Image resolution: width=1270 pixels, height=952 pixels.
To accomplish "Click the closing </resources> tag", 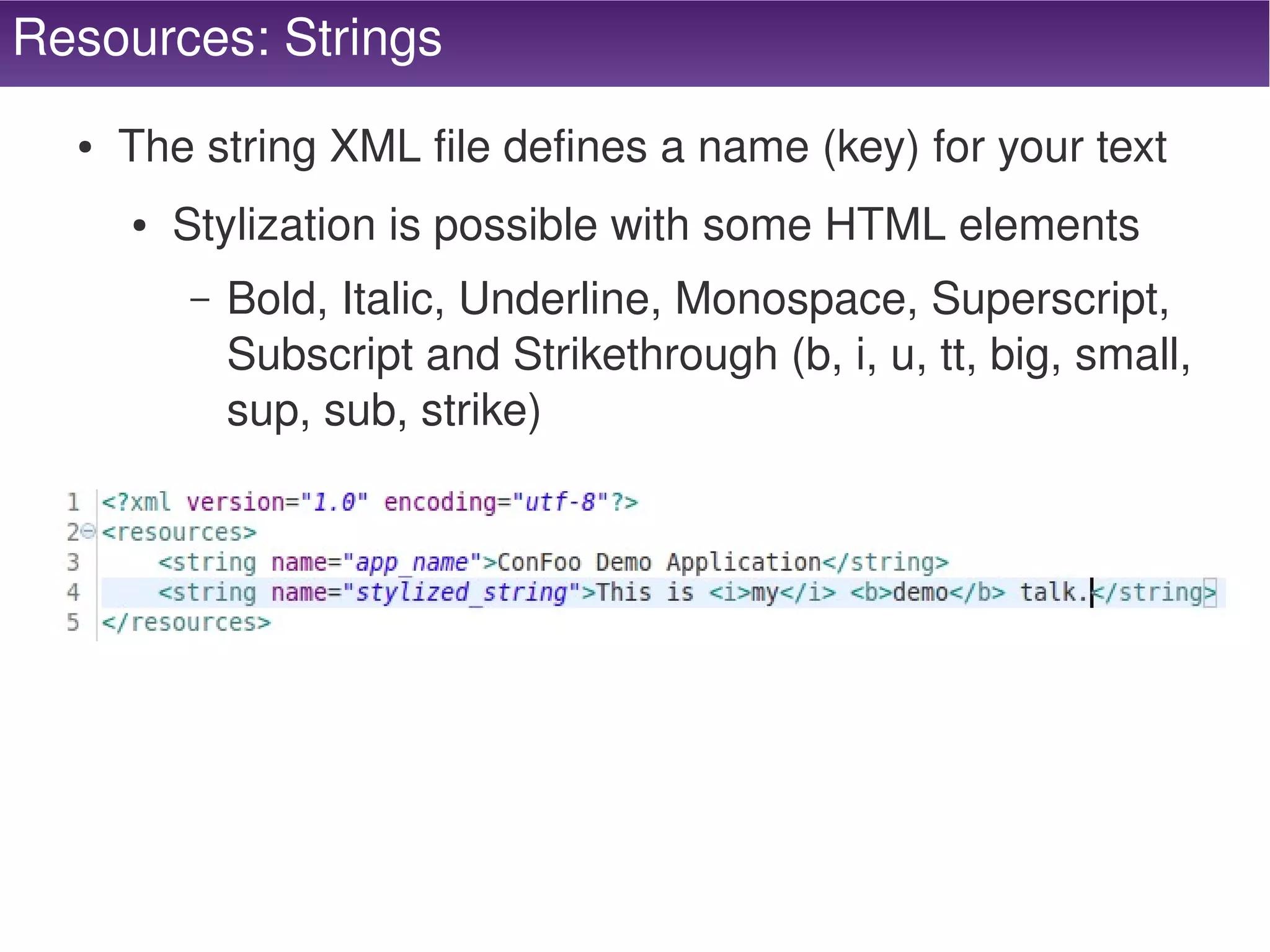I will 186,622.
